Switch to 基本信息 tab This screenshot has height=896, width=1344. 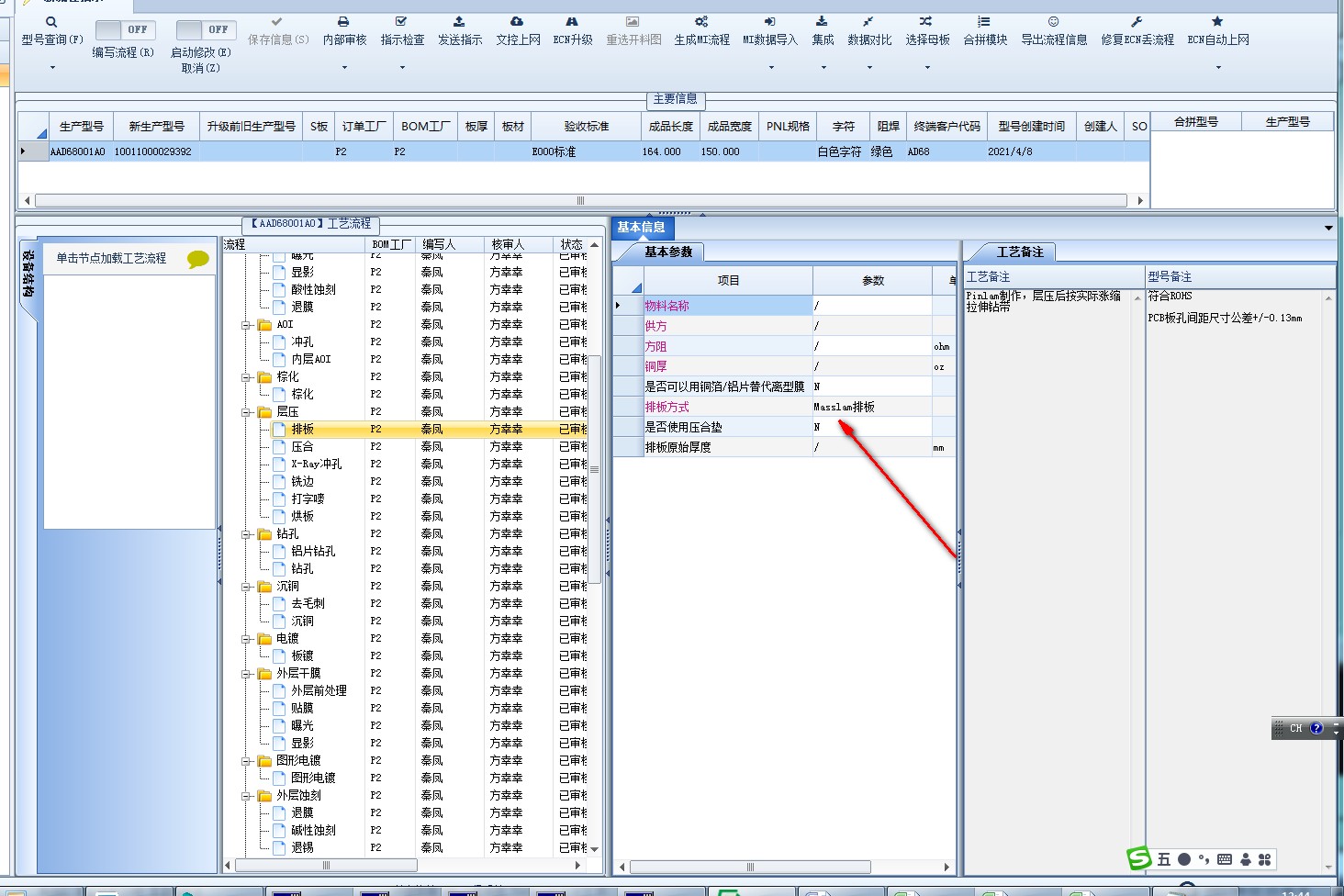tap(641, 228)
